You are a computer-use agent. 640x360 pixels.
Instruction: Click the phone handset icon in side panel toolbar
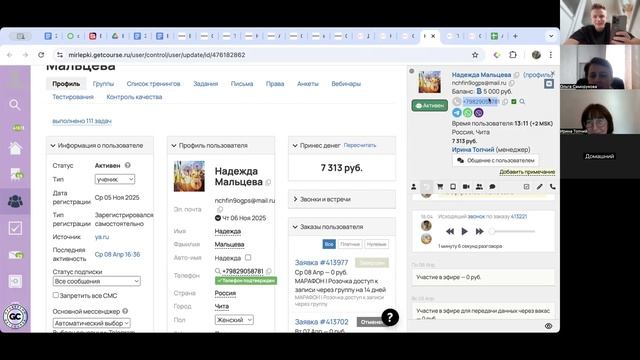pos(552,187)
